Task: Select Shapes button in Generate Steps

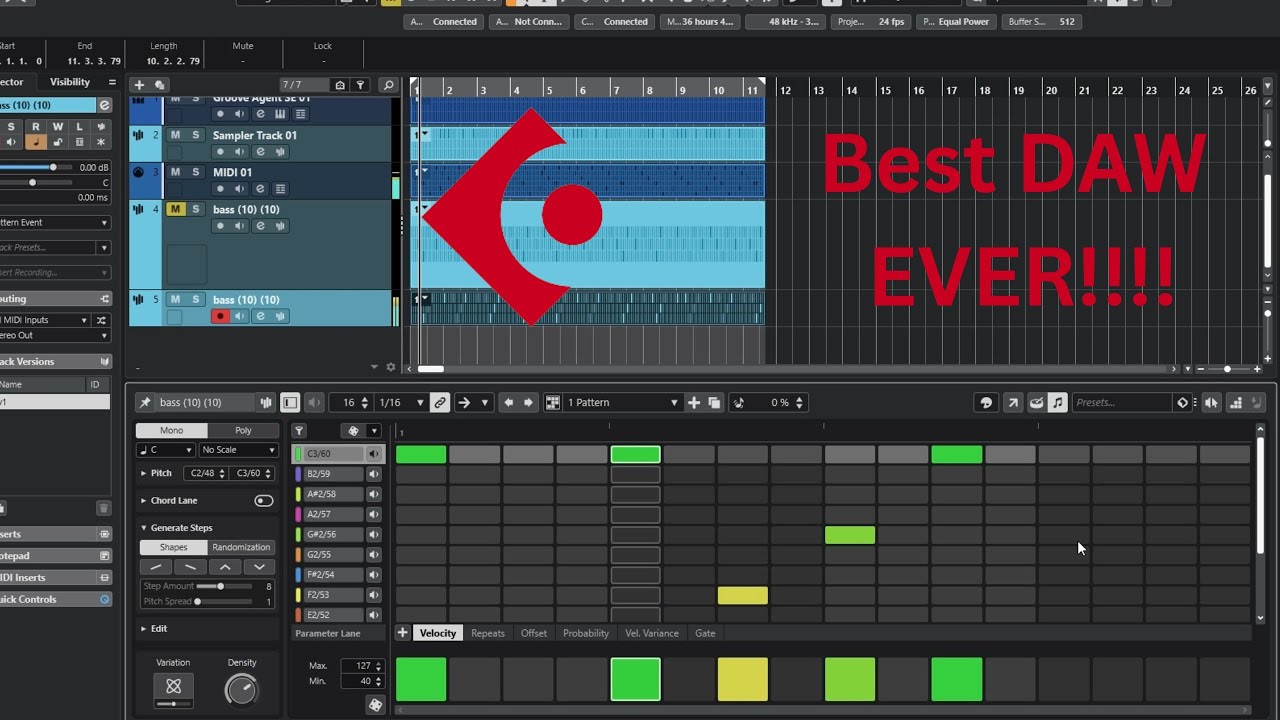Action: tap(174, 547)
